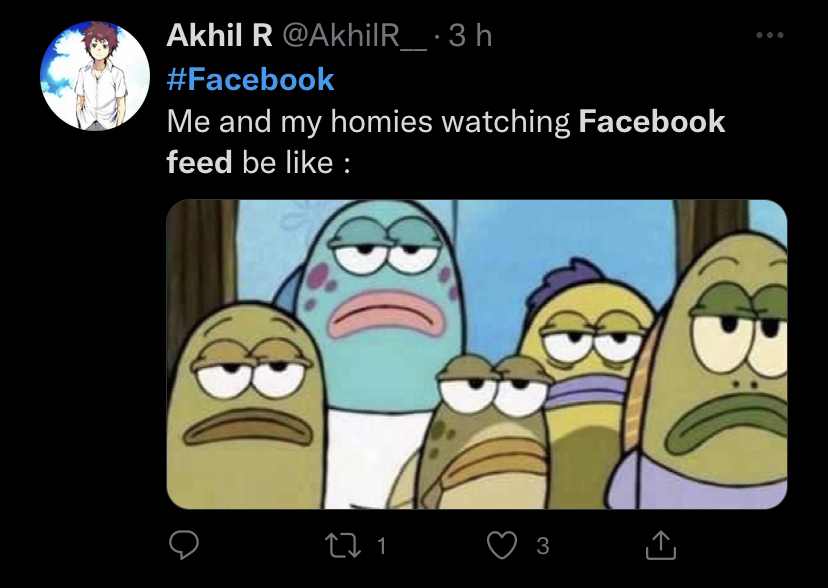View the like count of 3

click(542, 546)
